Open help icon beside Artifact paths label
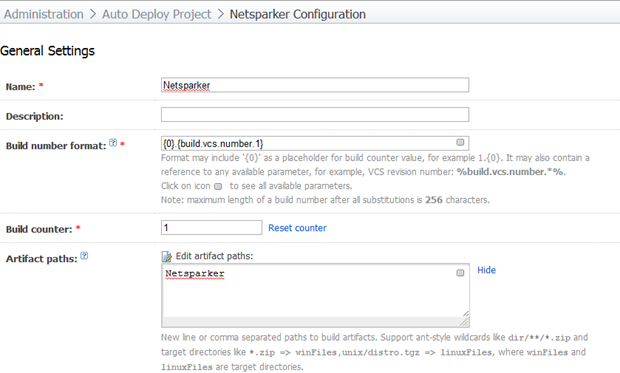The height and width of the screenshot is (373, 620). pyautogui.click(x=84, y=256)
